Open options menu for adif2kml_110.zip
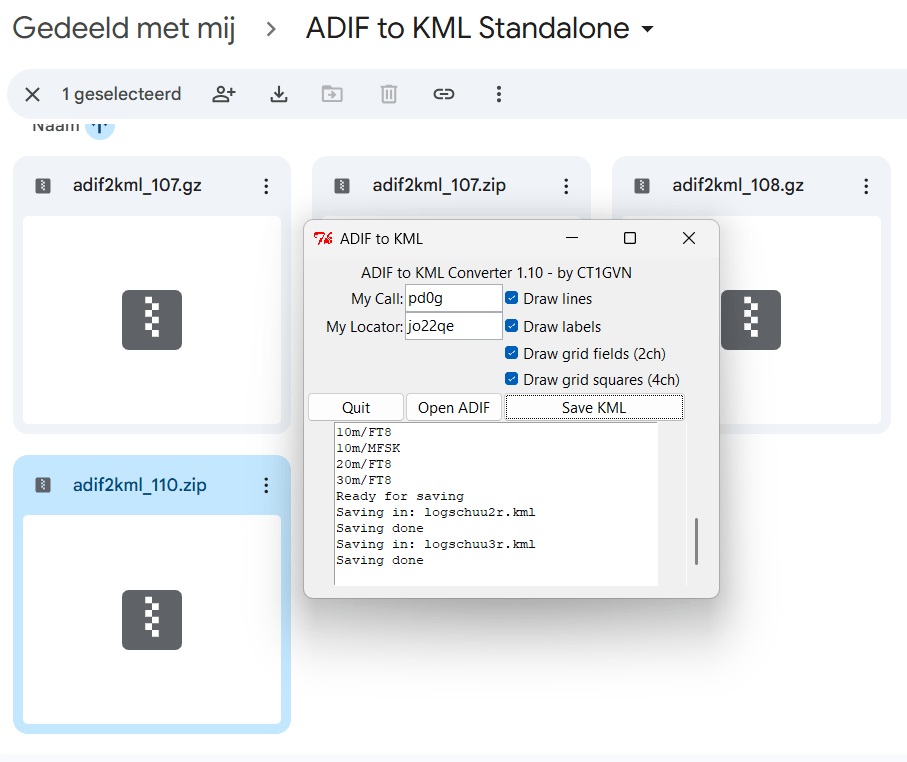 point(266,485)
